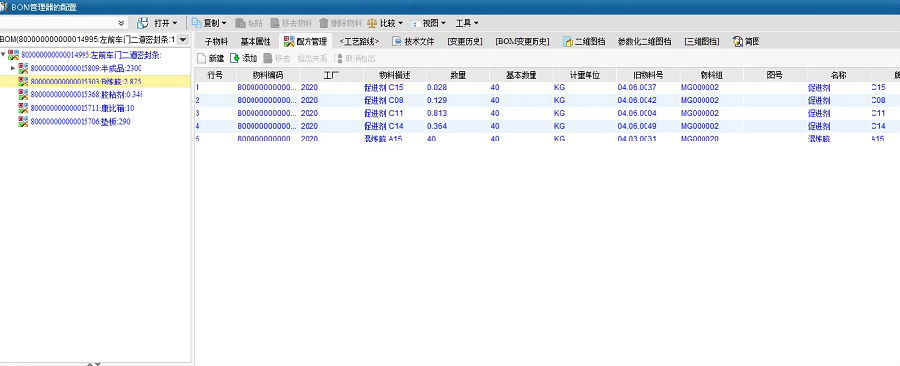Sort by the 物料编码 column header
900x366 pixels.
coord(268,75)
